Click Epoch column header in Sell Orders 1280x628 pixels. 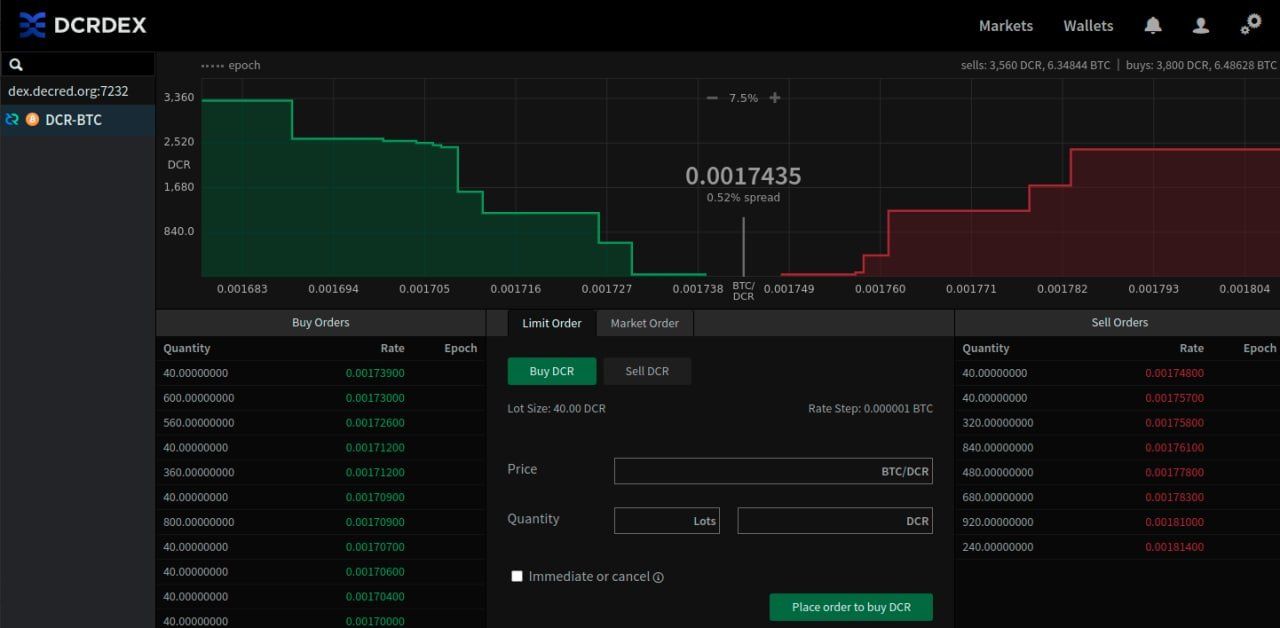(x=1259, y=349)
